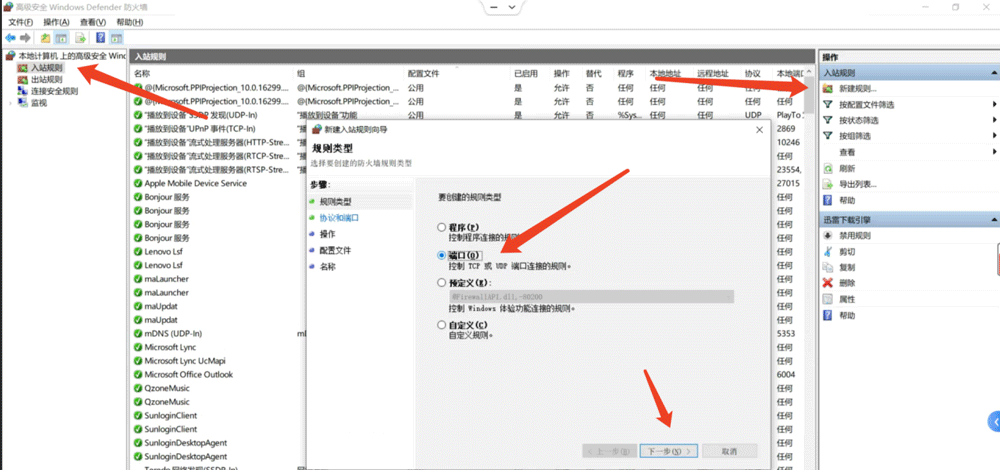Open the 查看(V) menu
The image size is (1000, 470).
pos(92,22)
